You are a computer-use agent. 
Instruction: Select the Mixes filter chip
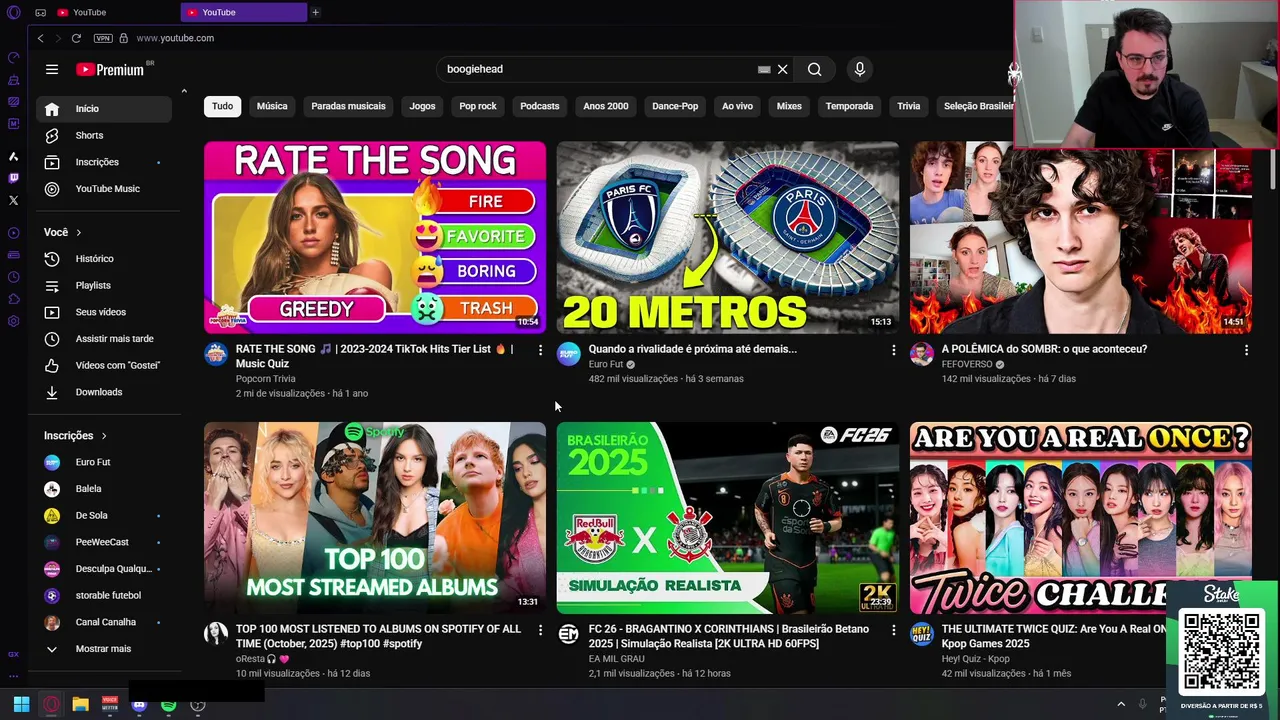789,106
